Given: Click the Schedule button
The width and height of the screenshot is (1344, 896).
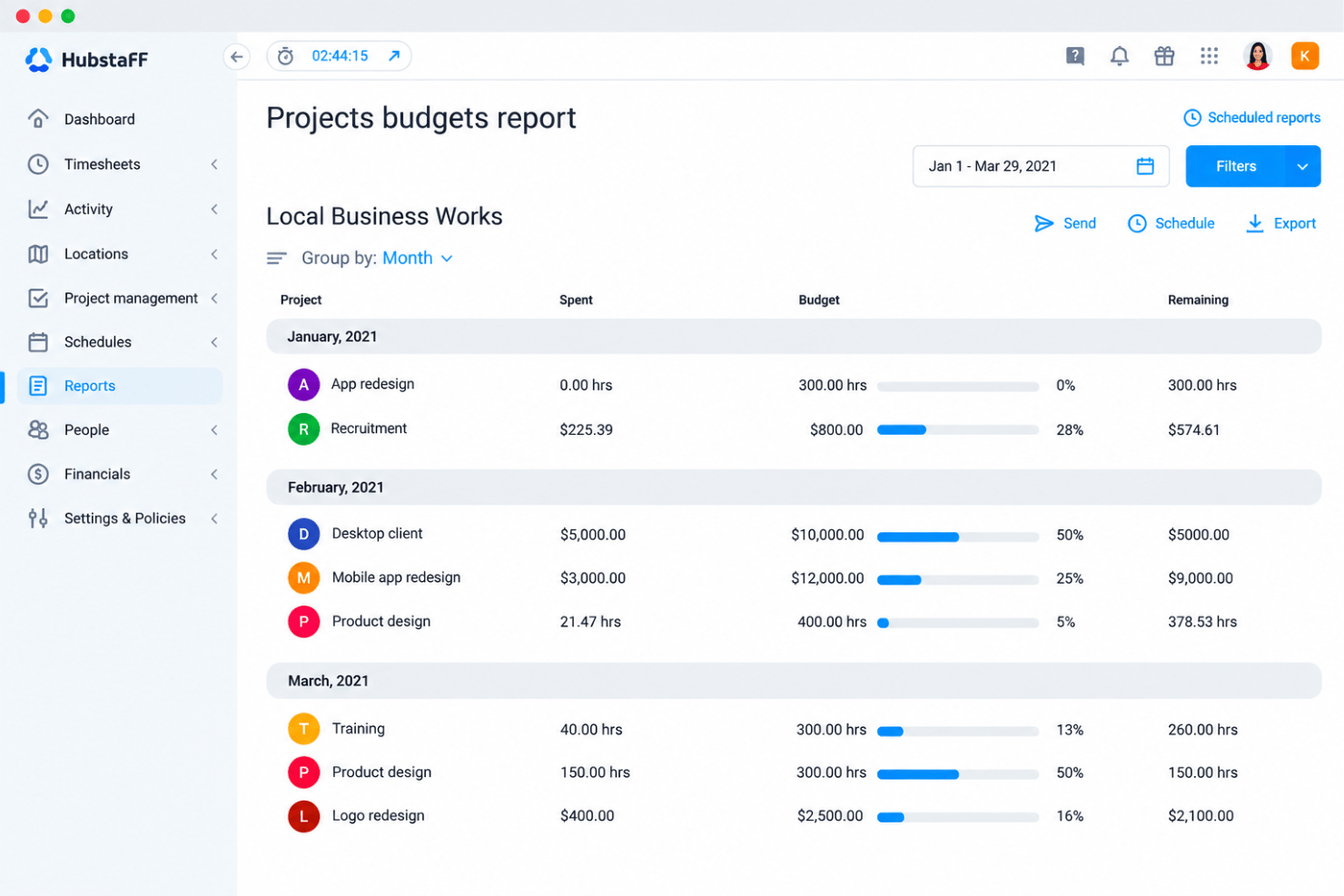Looking at the screenshot, I should 1171,223.
